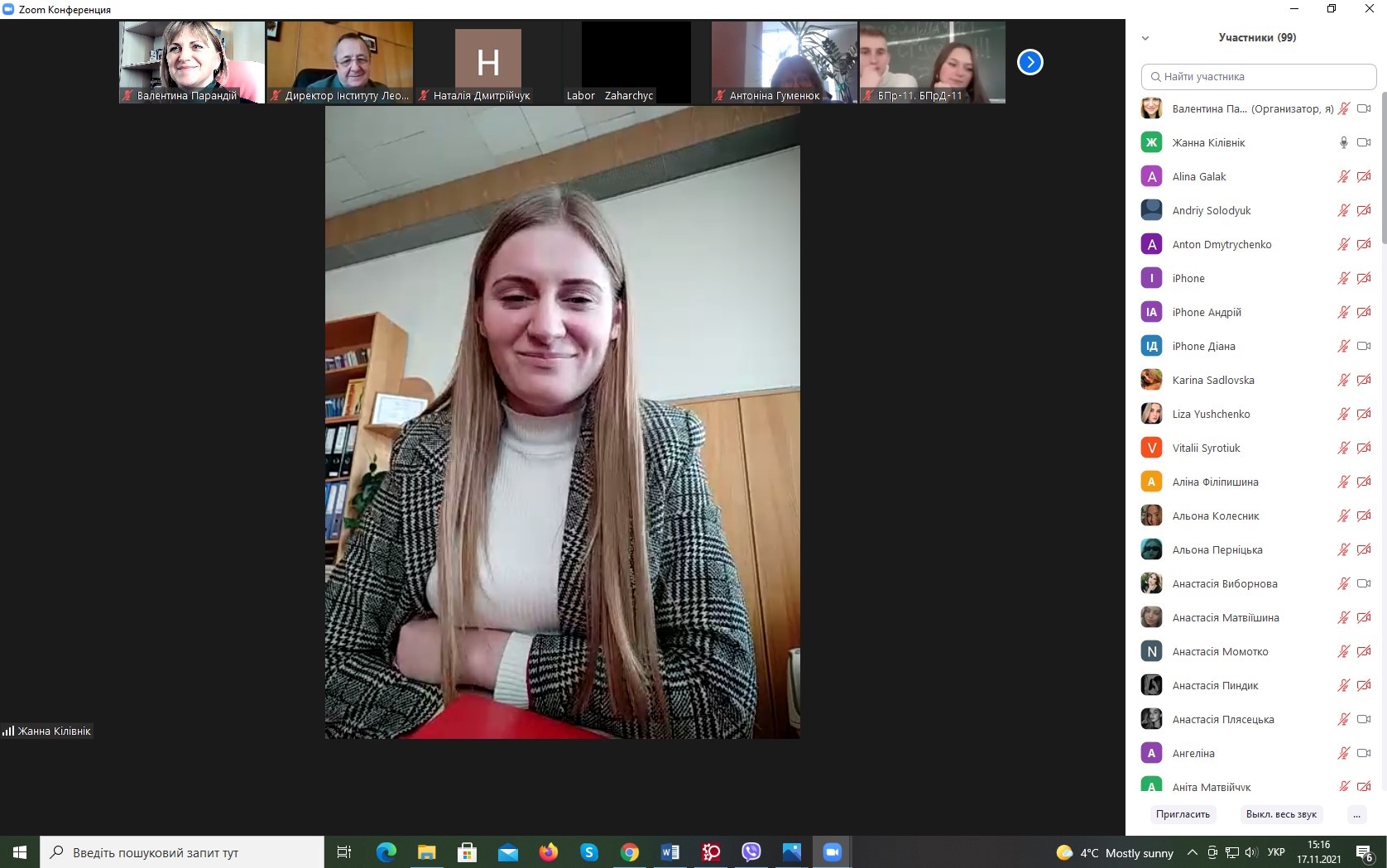
Task: Switch keyboard language УКР indicator
Action: [1276, 852]
